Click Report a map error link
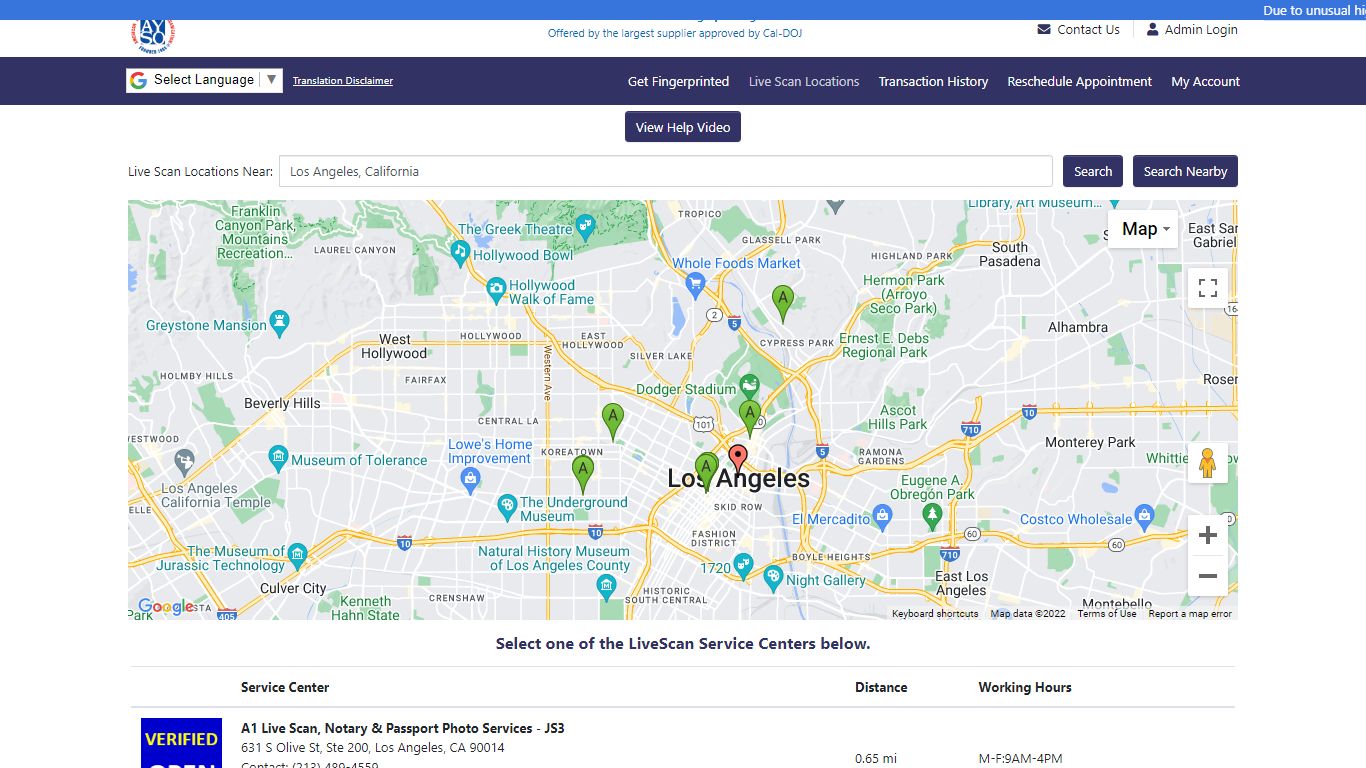The height and width of the screenshot is (768, 1366). [x=1190, y=614]
